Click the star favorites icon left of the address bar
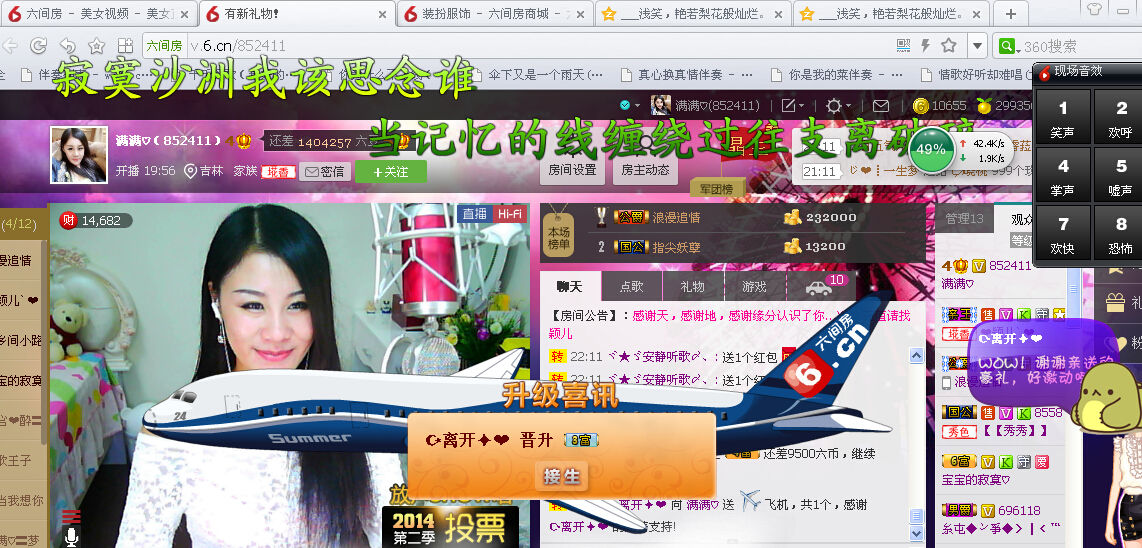 click(x=96, y=46)
